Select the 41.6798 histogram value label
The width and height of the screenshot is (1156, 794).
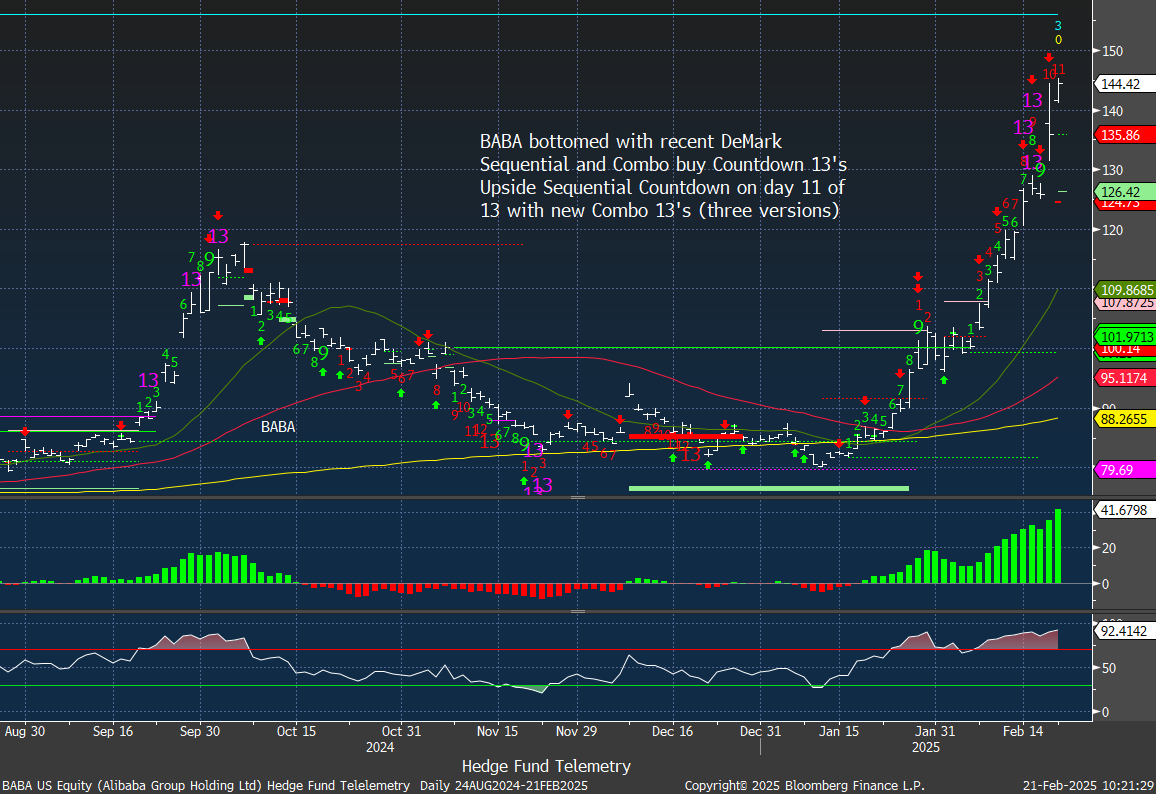click(1125, 509)
